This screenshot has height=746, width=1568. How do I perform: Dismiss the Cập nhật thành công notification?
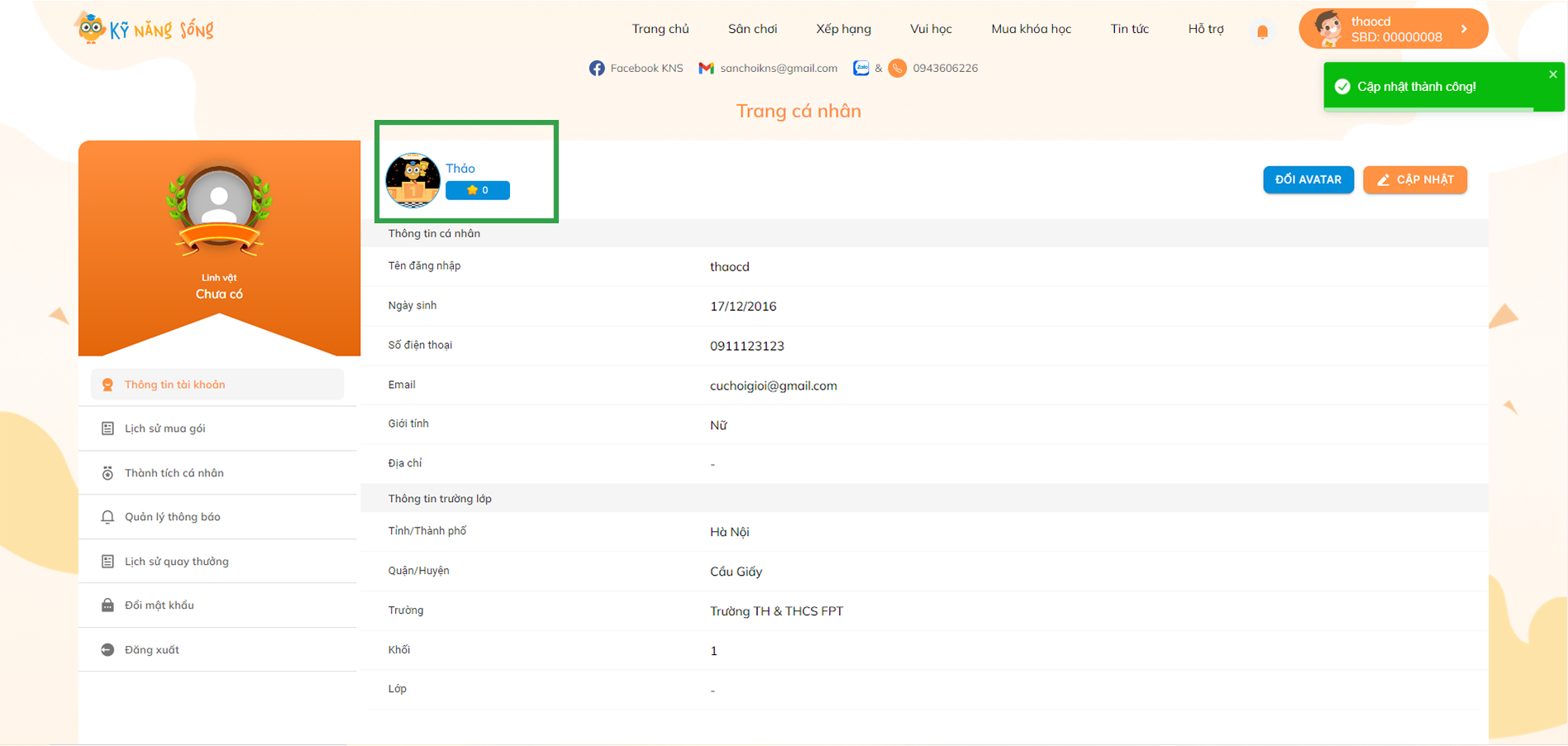pos(1552,74)
